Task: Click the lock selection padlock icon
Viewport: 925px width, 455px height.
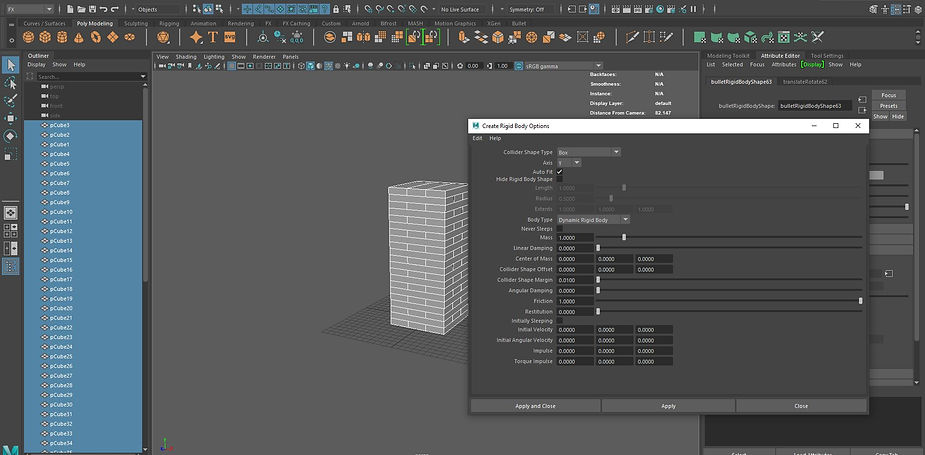Action: tap(336, 9)
